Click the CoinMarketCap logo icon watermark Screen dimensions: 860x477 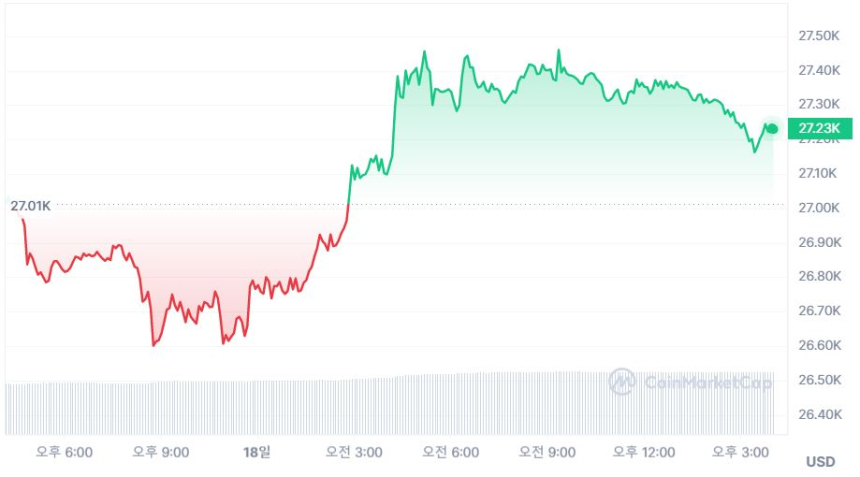point(622,381)
